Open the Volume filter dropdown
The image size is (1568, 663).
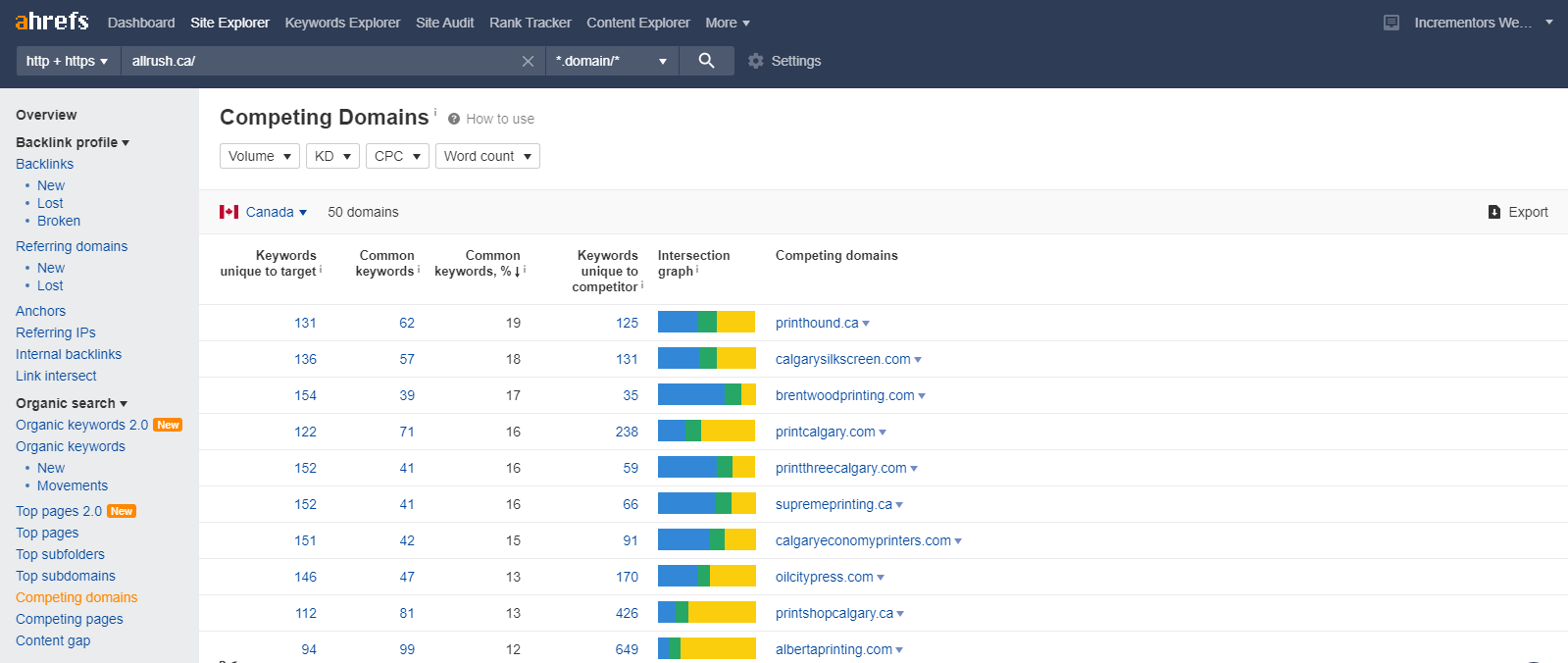260,156
